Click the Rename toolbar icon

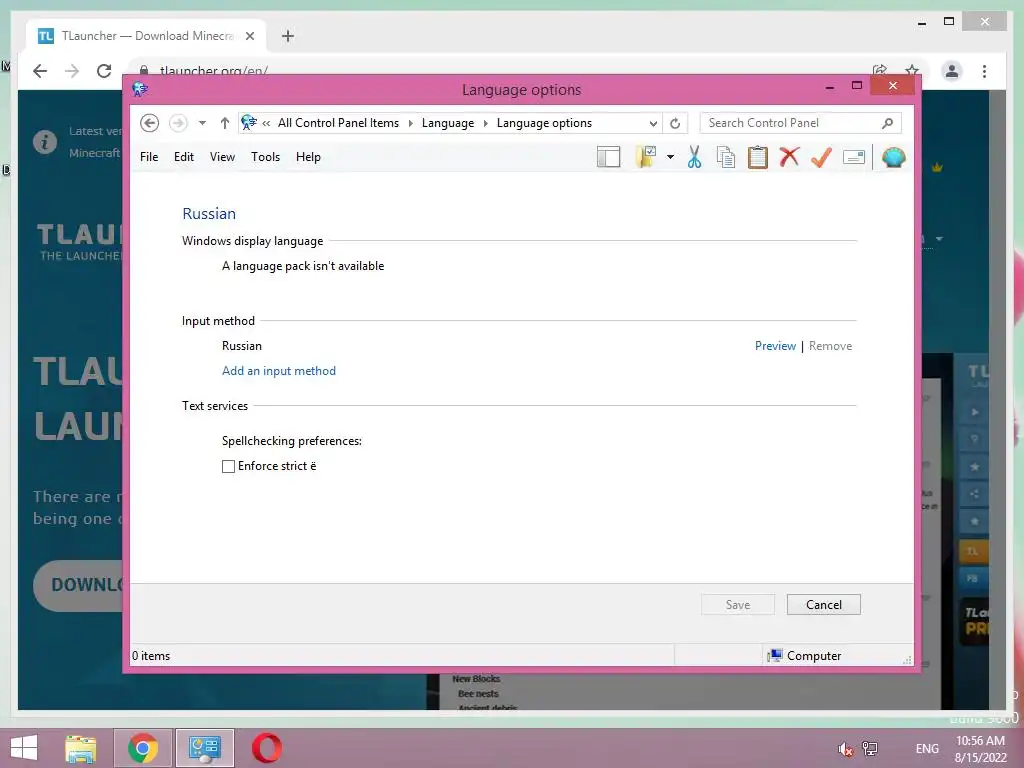point(854,157)
